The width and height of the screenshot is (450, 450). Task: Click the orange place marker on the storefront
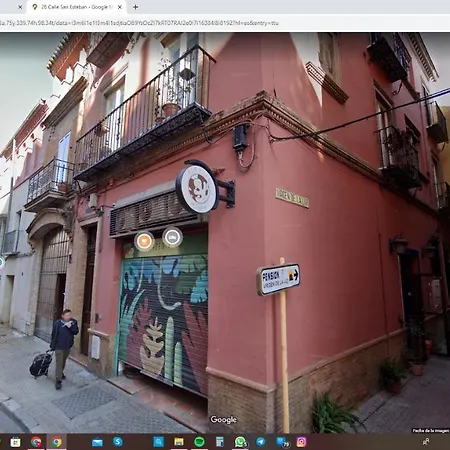(144, 241)
